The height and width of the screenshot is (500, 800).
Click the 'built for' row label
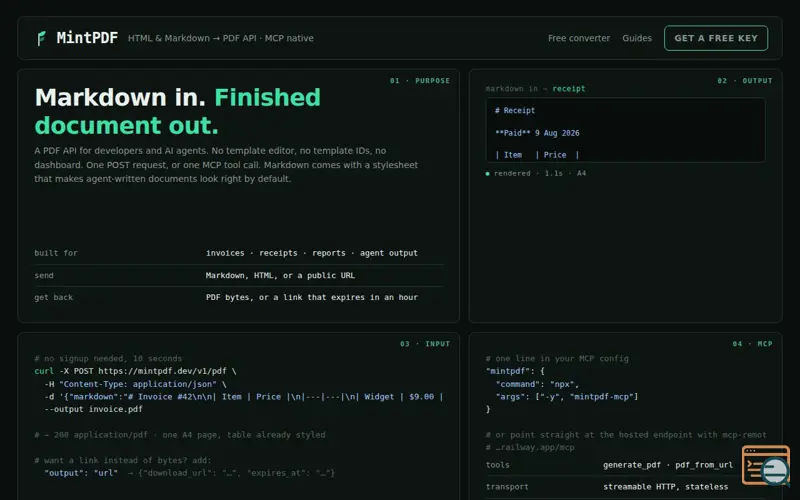click(56, 253)
